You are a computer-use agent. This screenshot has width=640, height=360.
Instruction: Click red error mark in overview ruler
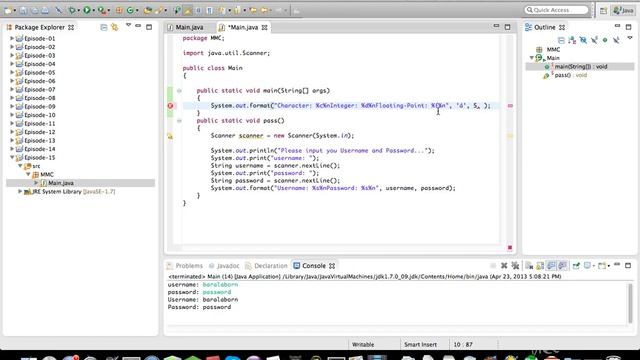click(510, 106)
